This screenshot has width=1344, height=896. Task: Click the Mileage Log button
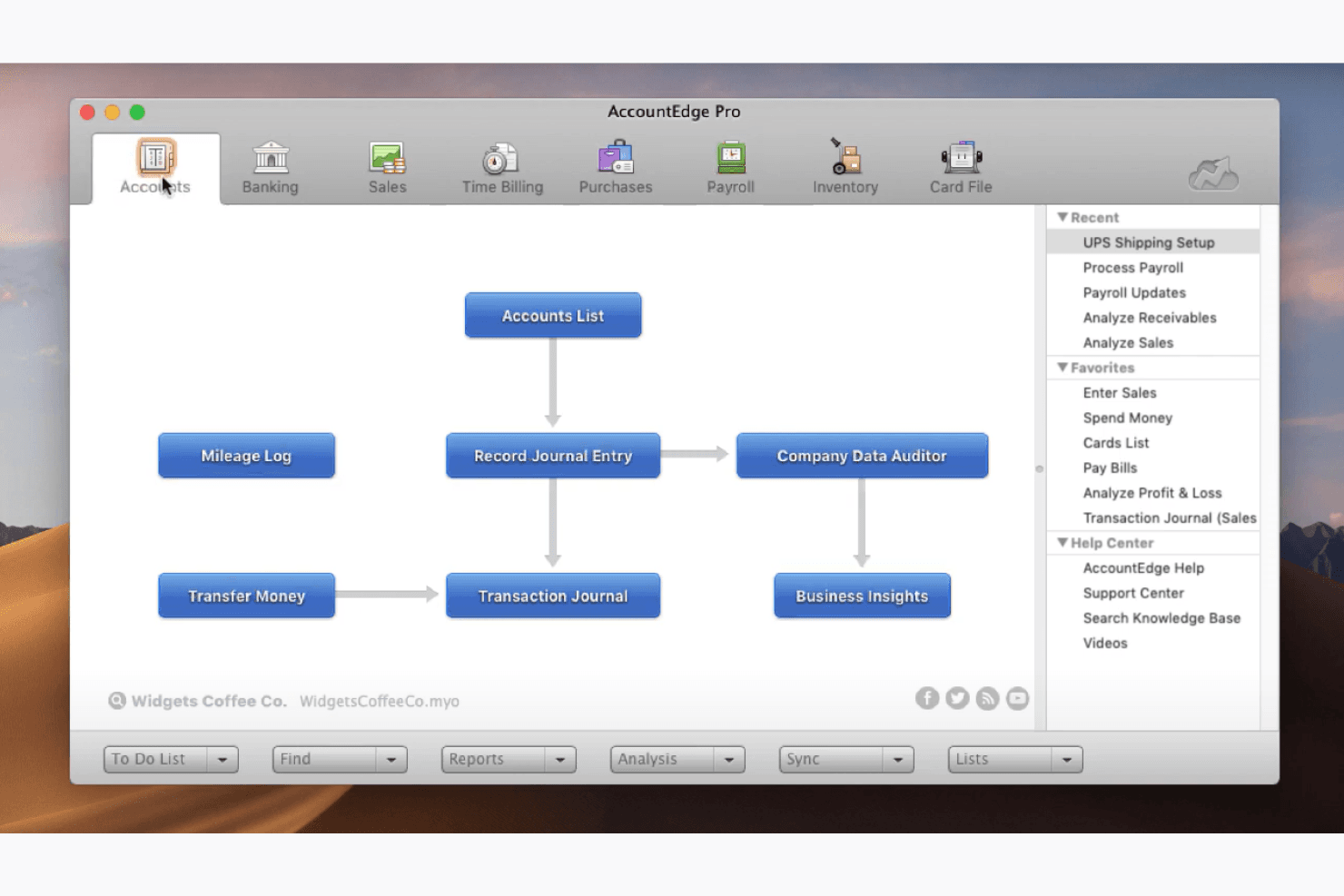pyautogui.click(x=246, y=455)
